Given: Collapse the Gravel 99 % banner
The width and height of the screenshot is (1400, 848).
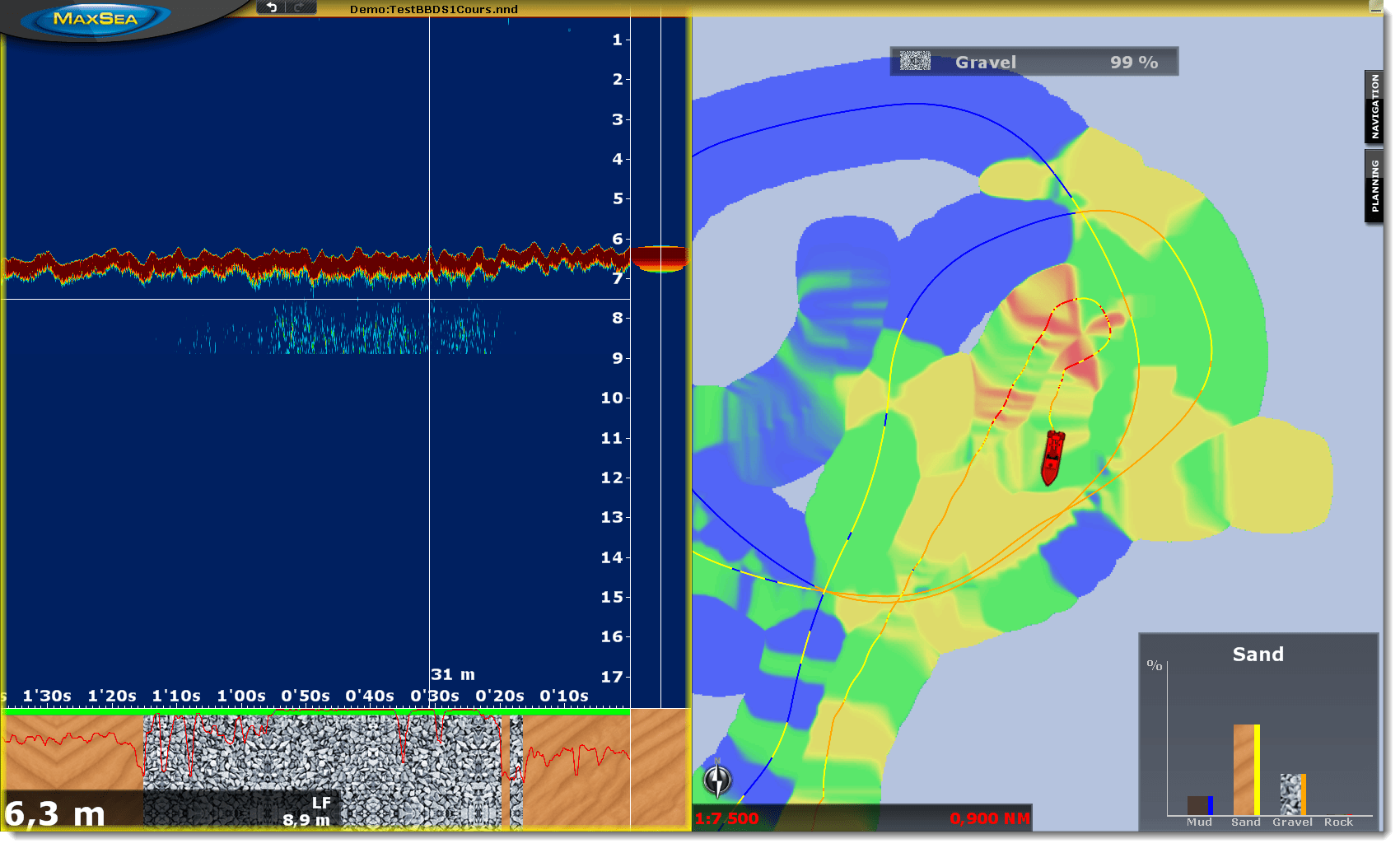Looking at the screenshot, I should click(1034, 60).
